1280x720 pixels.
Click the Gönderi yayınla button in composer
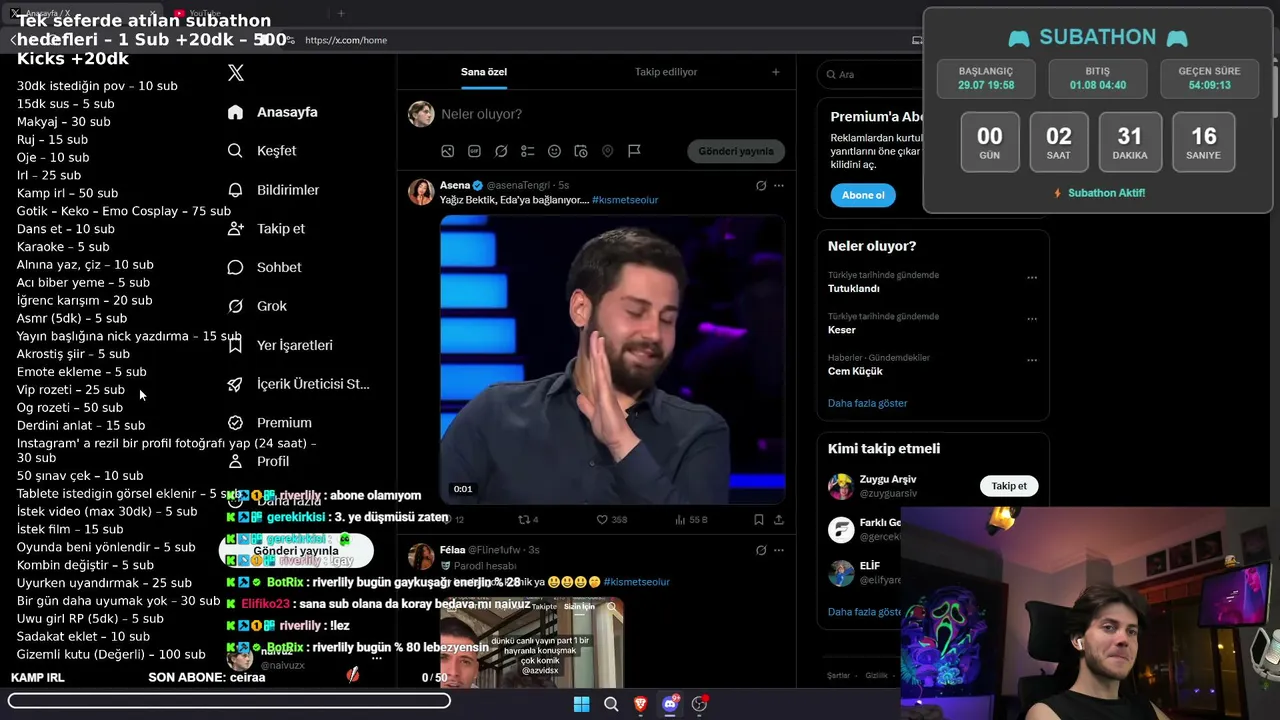(x=736, y=151)
